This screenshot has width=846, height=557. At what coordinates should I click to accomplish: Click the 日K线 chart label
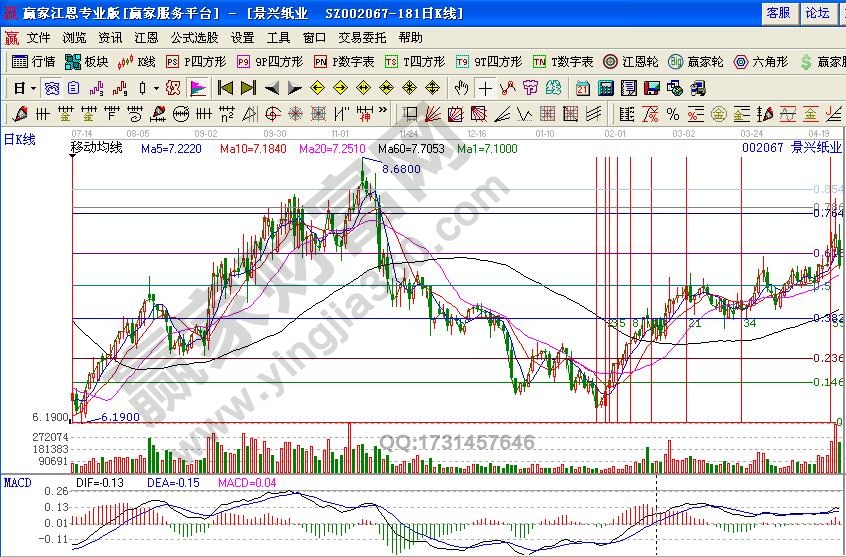(x=19, y=140)
